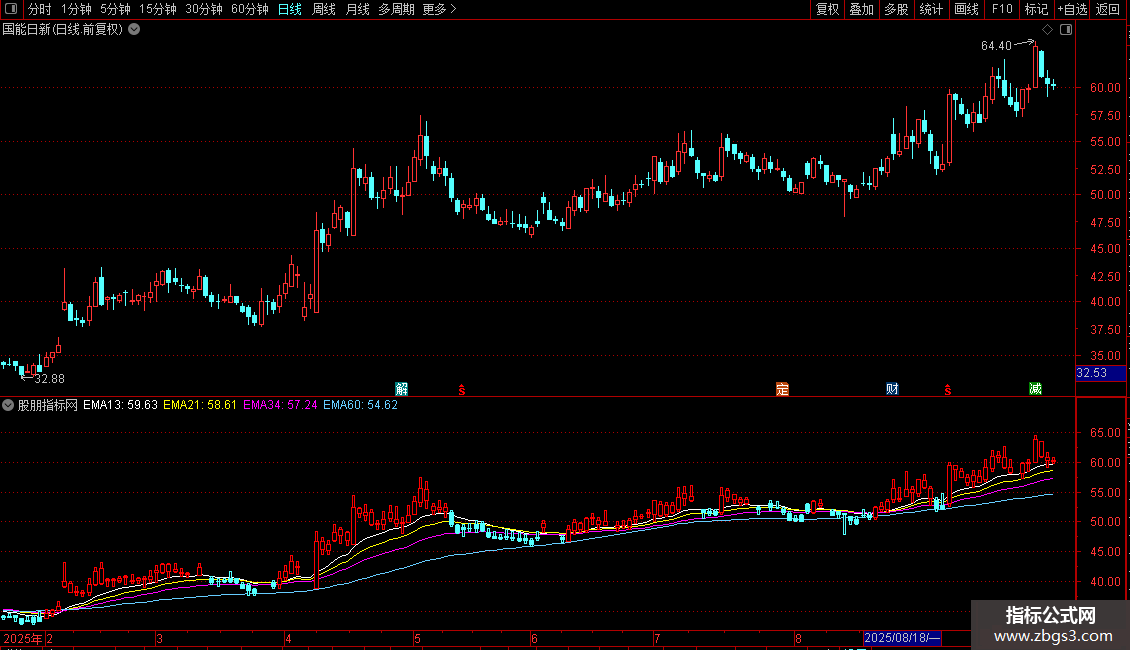Click the green 减 reduction marker icon
The width and height of the screenshot is (1130, 650).
coord(1035,389)
